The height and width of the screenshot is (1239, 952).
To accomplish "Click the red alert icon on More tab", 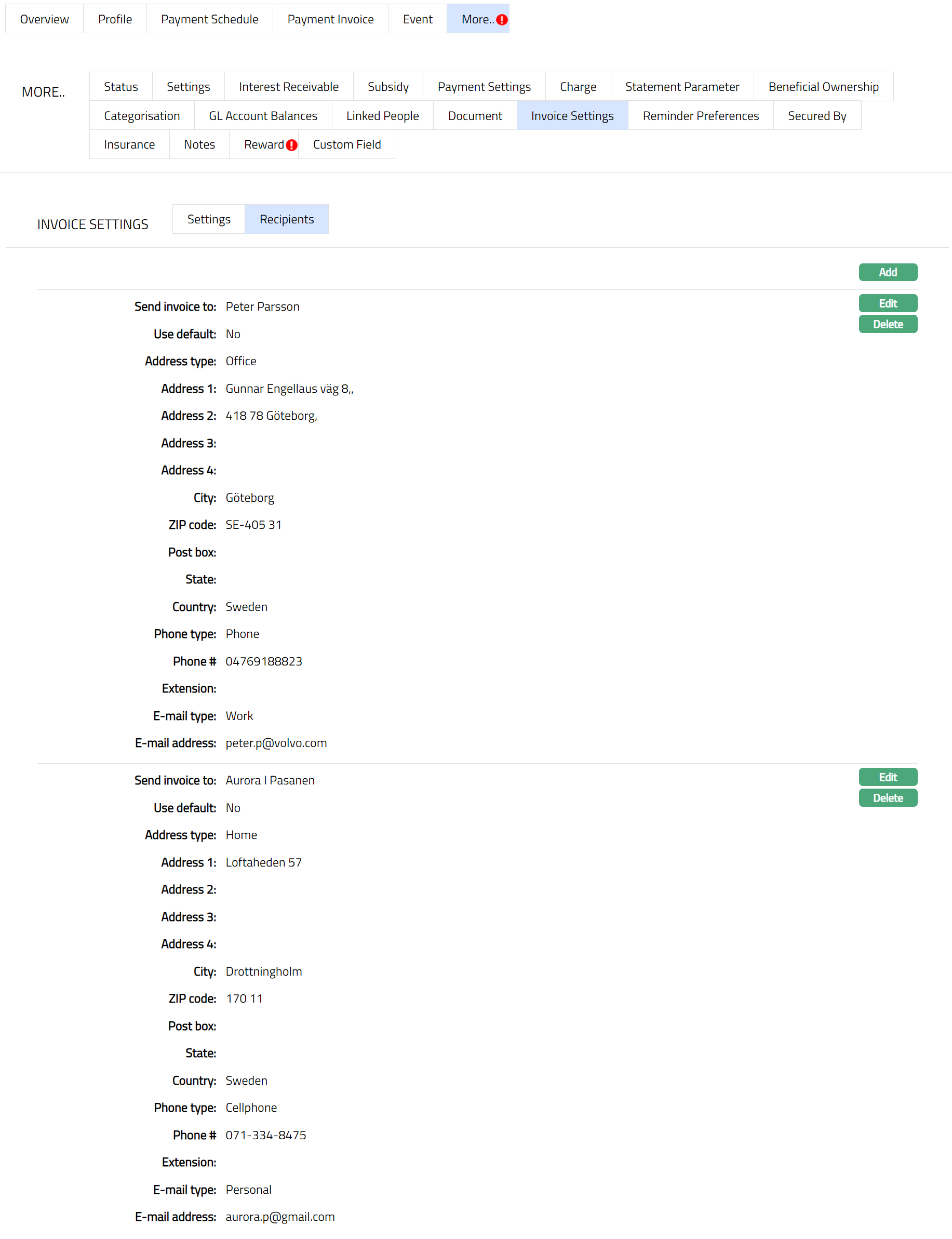I will tap(502, 20).
